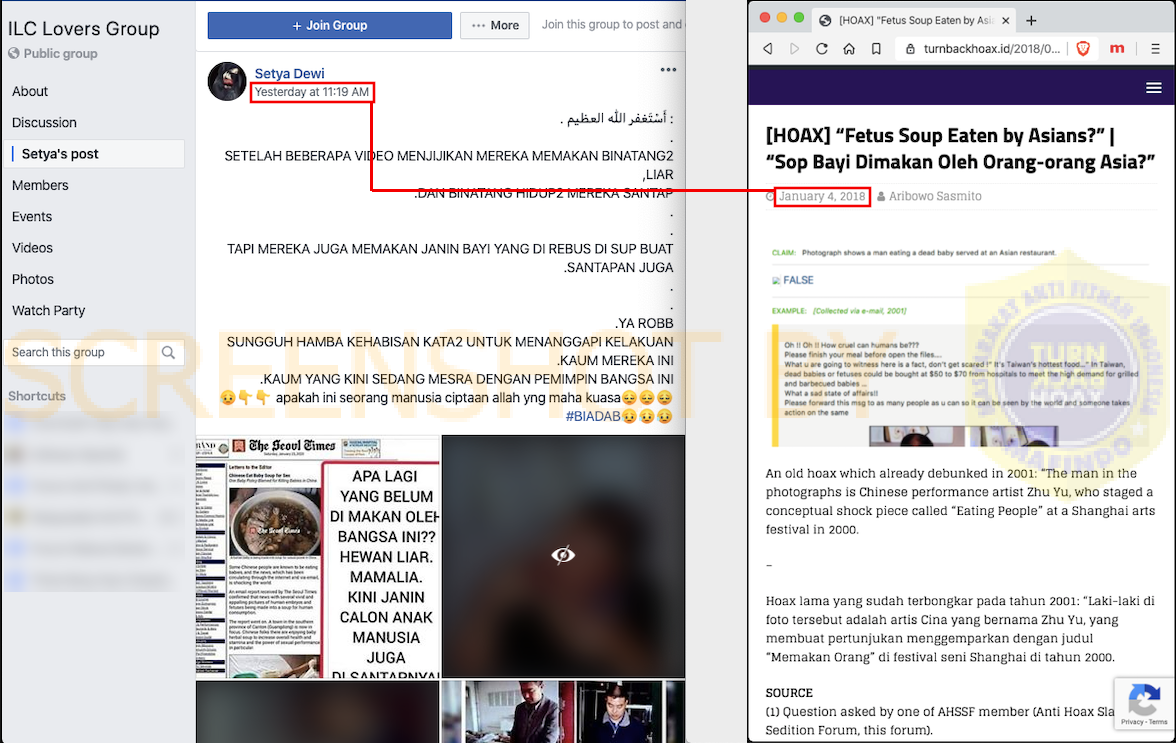Open Setya Dewi profile name link
Screen dimensions: 1176x743
click(290, 73)
